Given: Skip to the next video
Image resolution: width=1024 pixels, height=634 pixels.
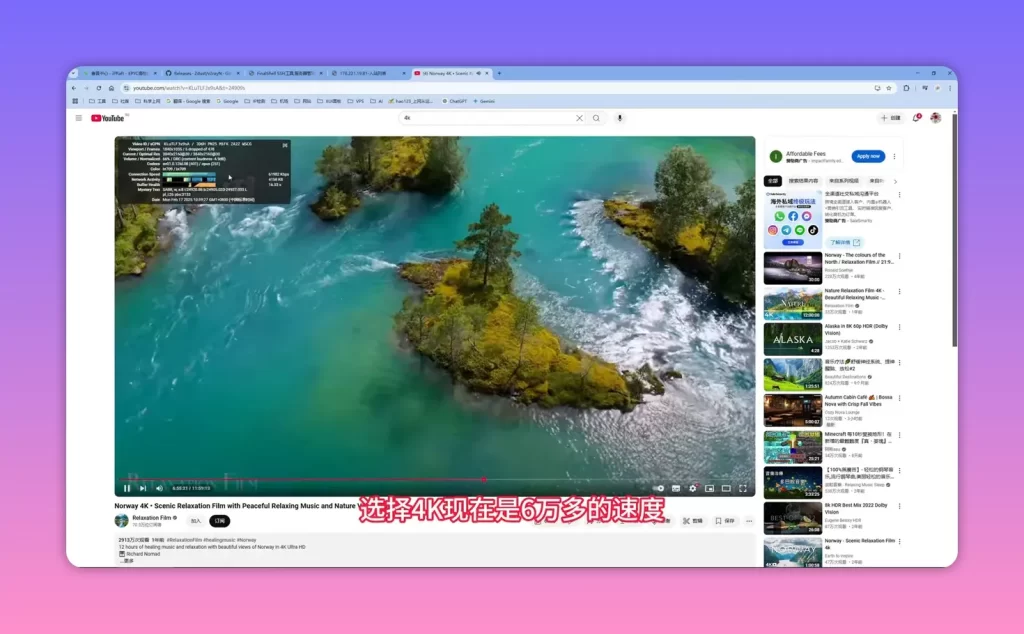Looking at the screenshot, I should tap(143, 488).
